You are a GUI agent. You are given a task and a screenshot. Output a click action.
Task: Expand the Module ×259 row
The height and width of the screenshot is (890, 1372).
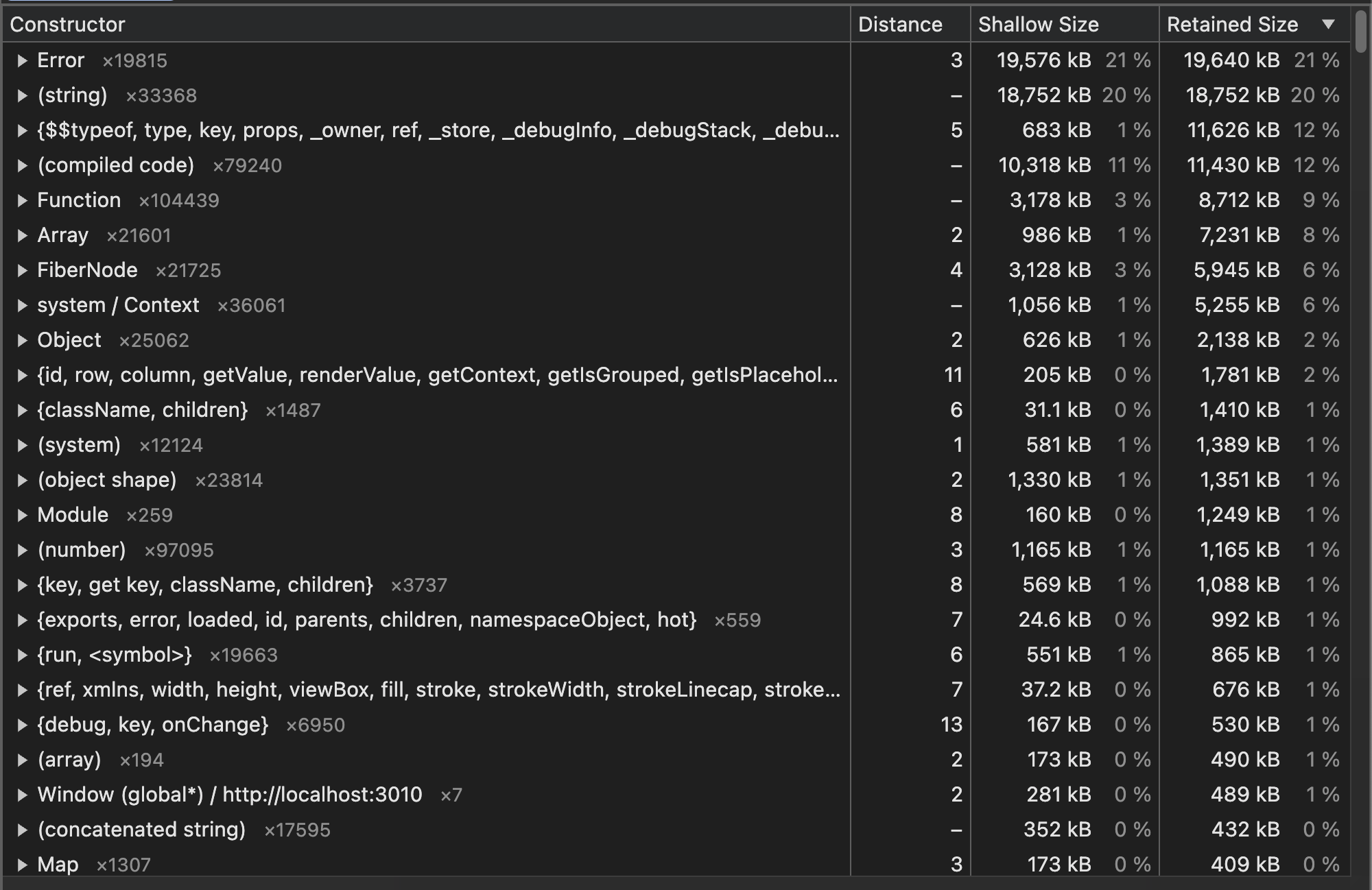(22, 516)
